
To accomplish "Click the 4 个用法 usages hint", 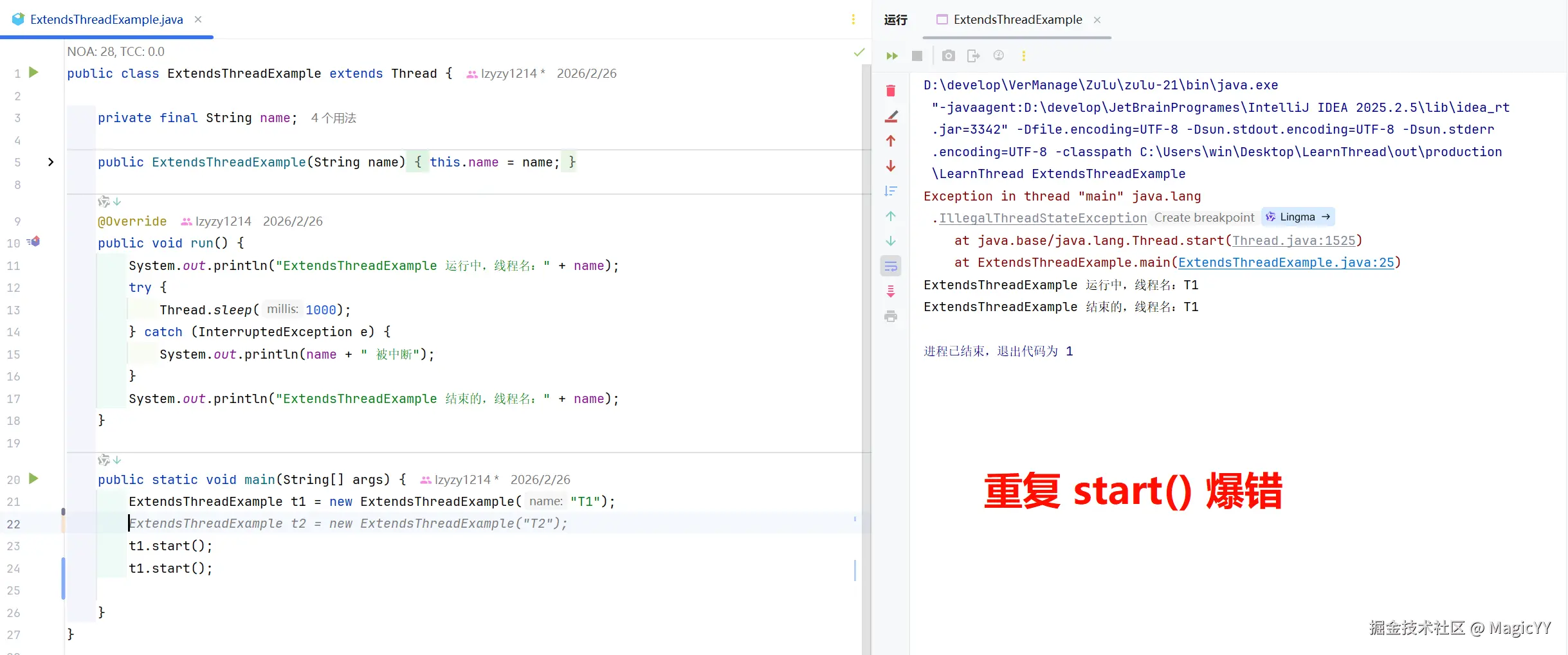I will click(x=333, y=118).
